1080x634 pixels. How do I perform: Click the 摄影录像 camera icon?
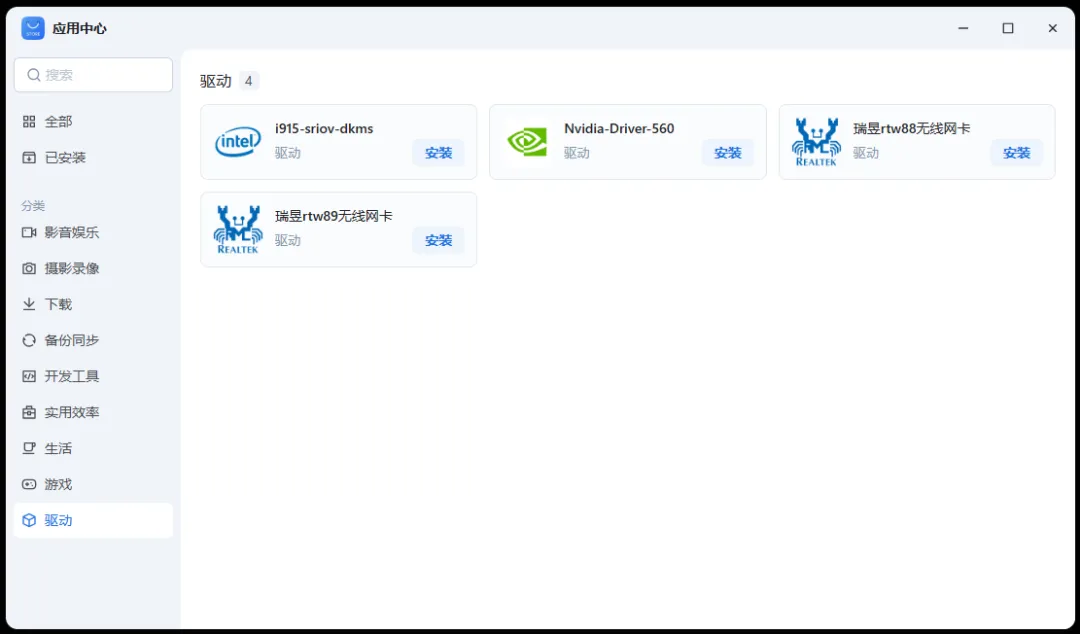(29, 268)
